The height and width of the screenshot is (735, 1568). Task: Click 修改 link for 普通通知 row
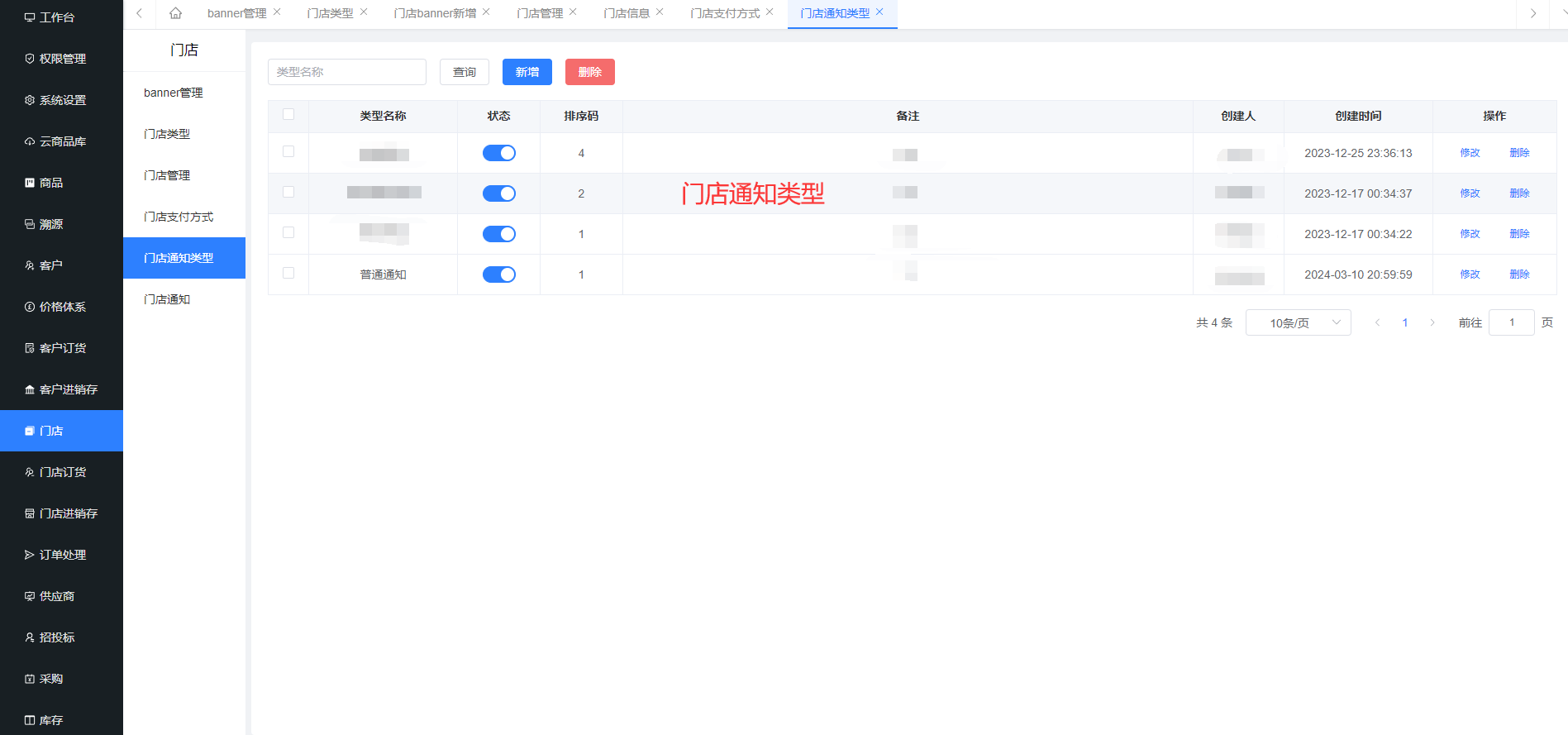coord(1470,274)
